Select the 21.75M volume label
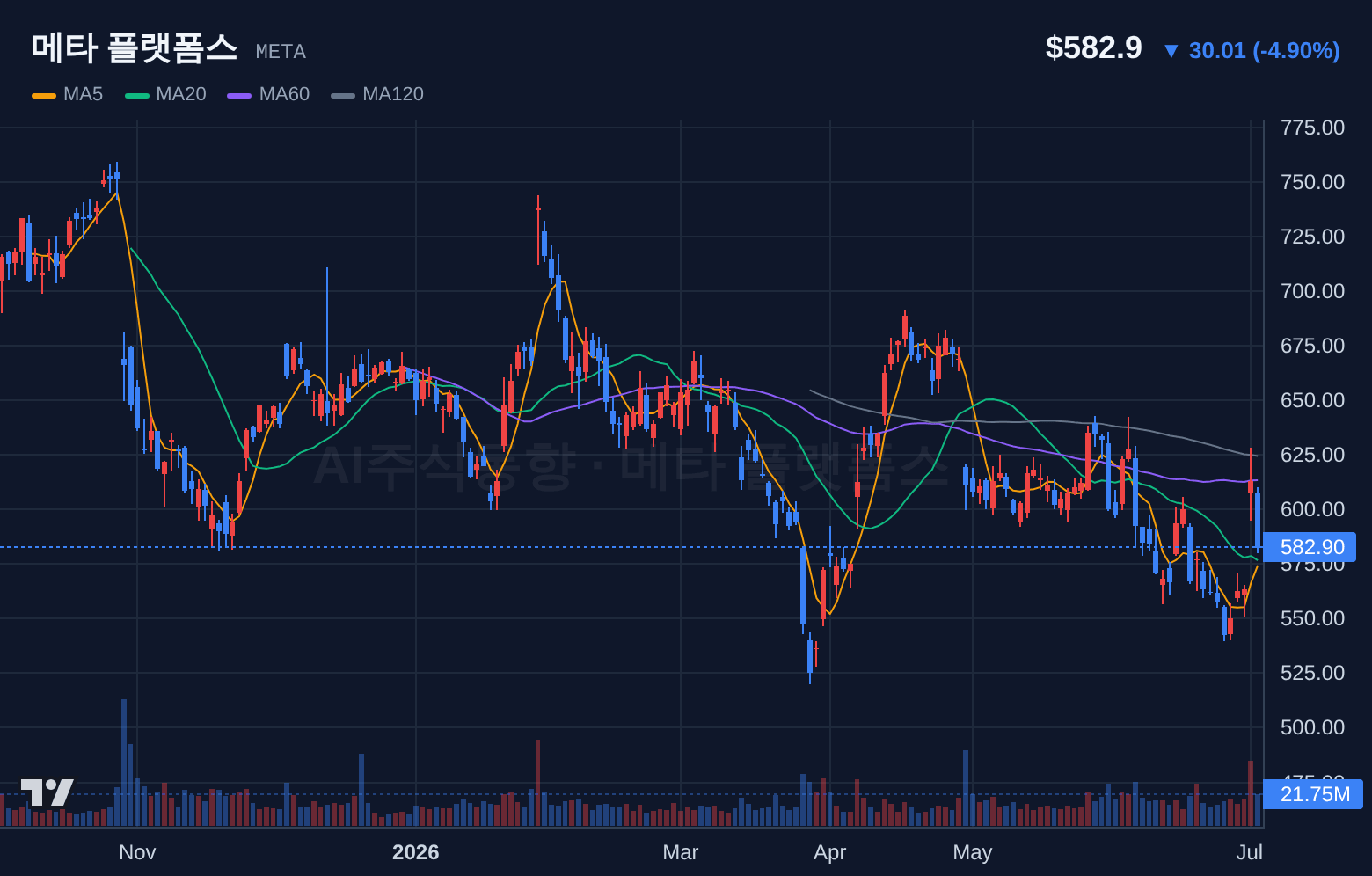This screenshot has height=876, width=1372. (x=1312, y=794)
